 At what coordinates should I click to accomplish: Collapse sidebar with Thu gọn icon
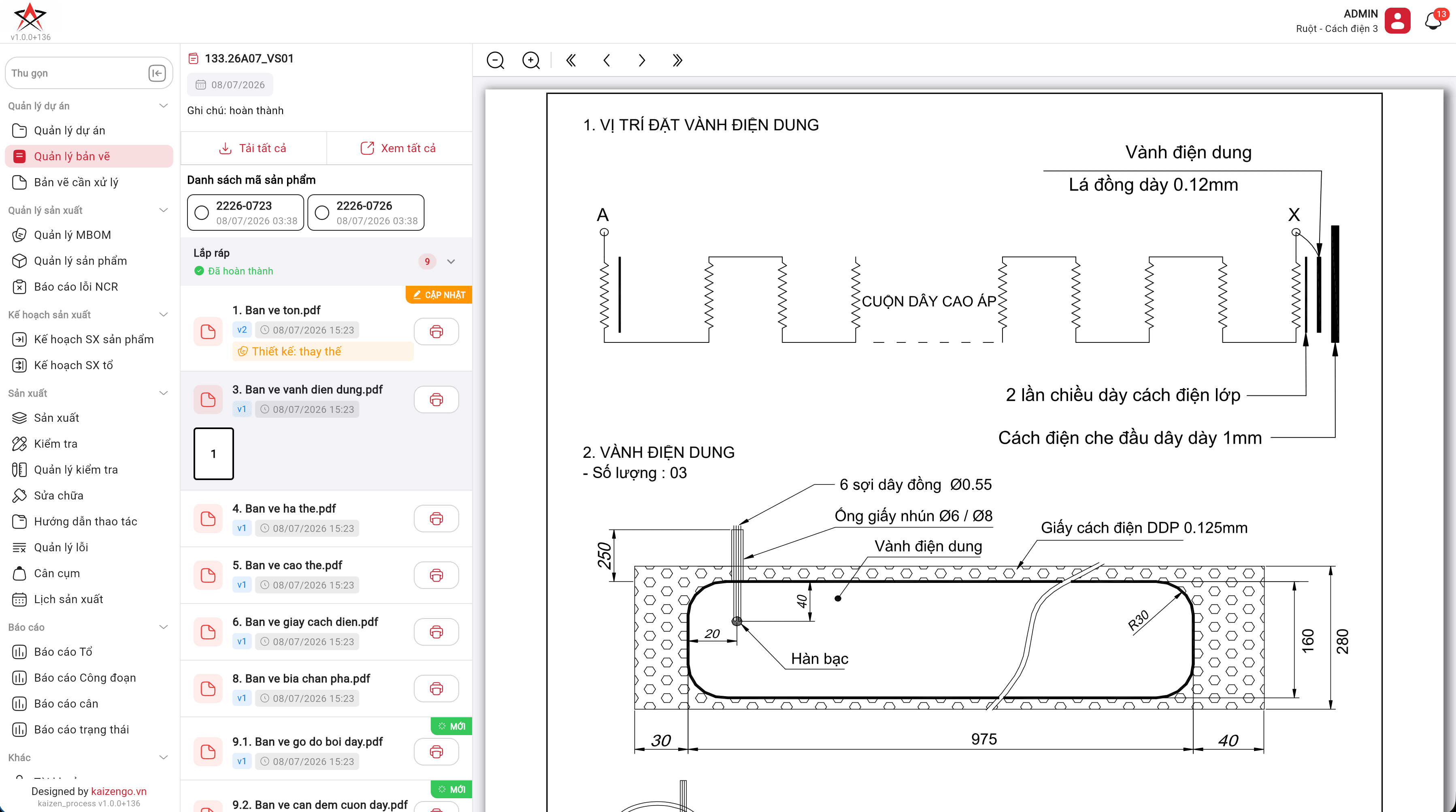click(x=157, y=73)
